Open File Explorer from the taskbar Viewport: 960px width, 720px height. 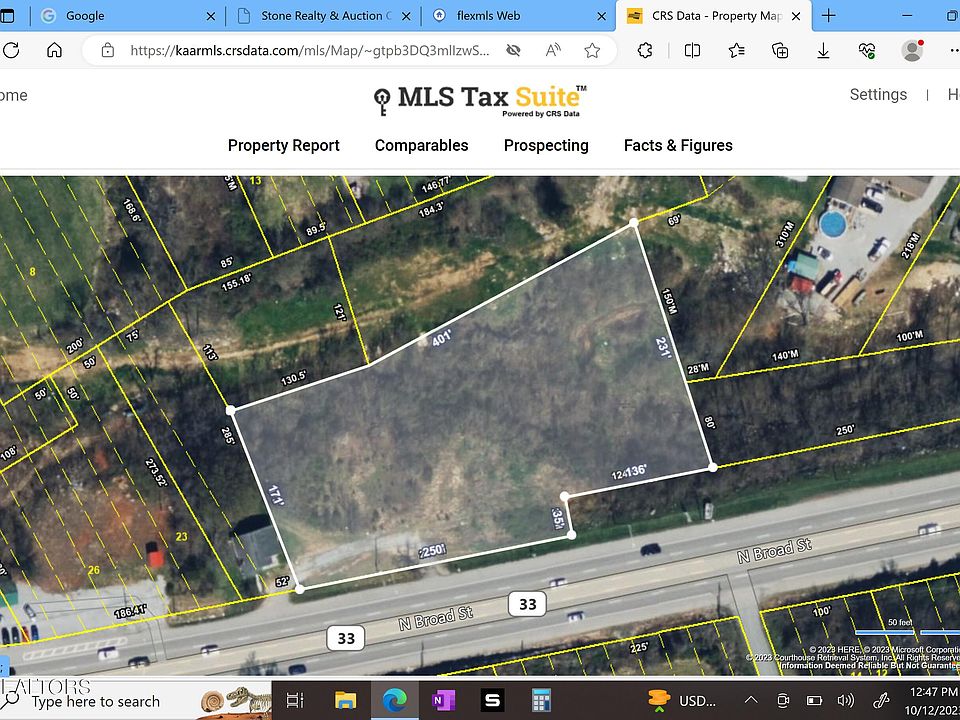[345, 700]
